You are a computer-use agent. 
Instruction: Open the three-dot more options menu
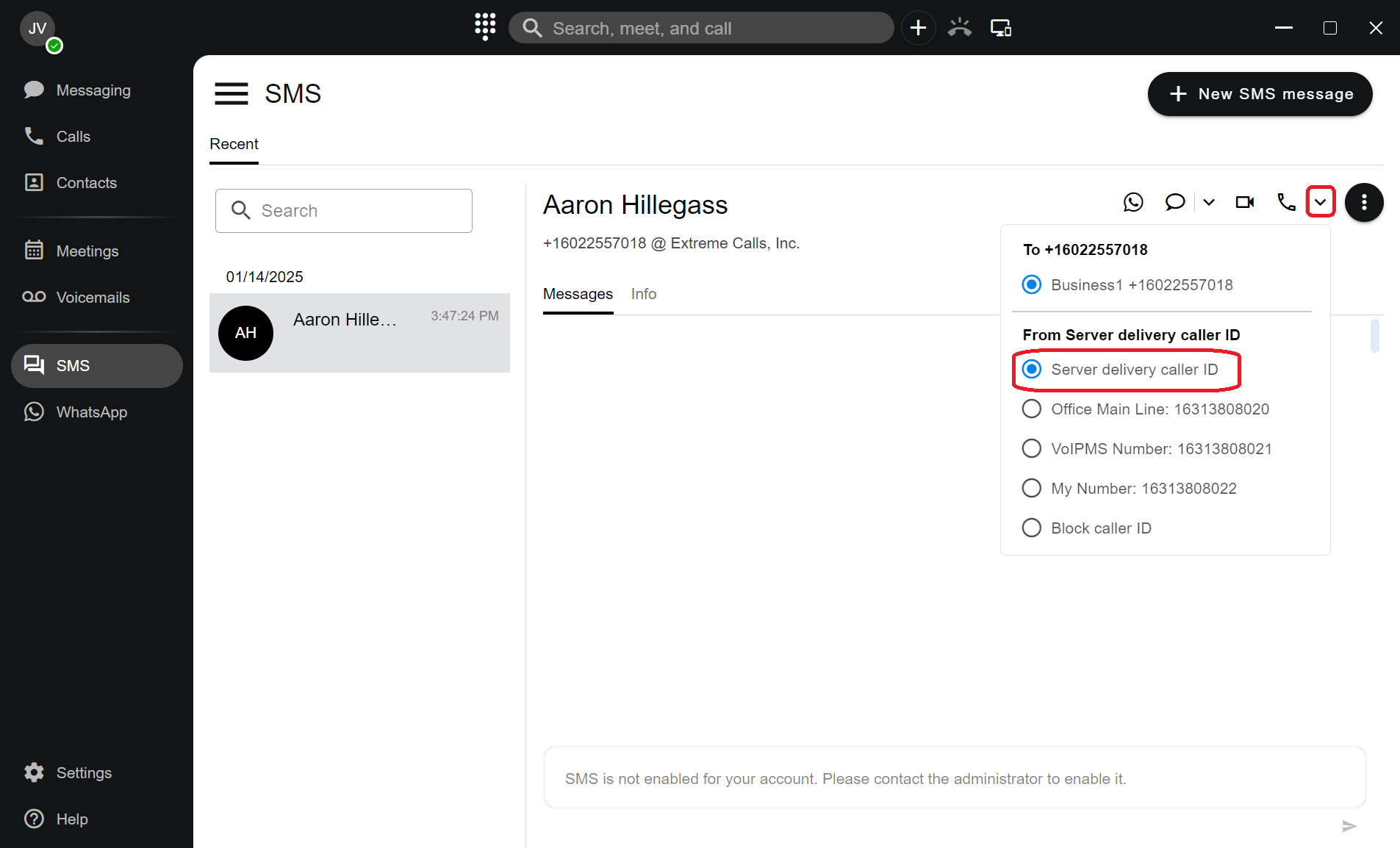(x=1364, y=202)
